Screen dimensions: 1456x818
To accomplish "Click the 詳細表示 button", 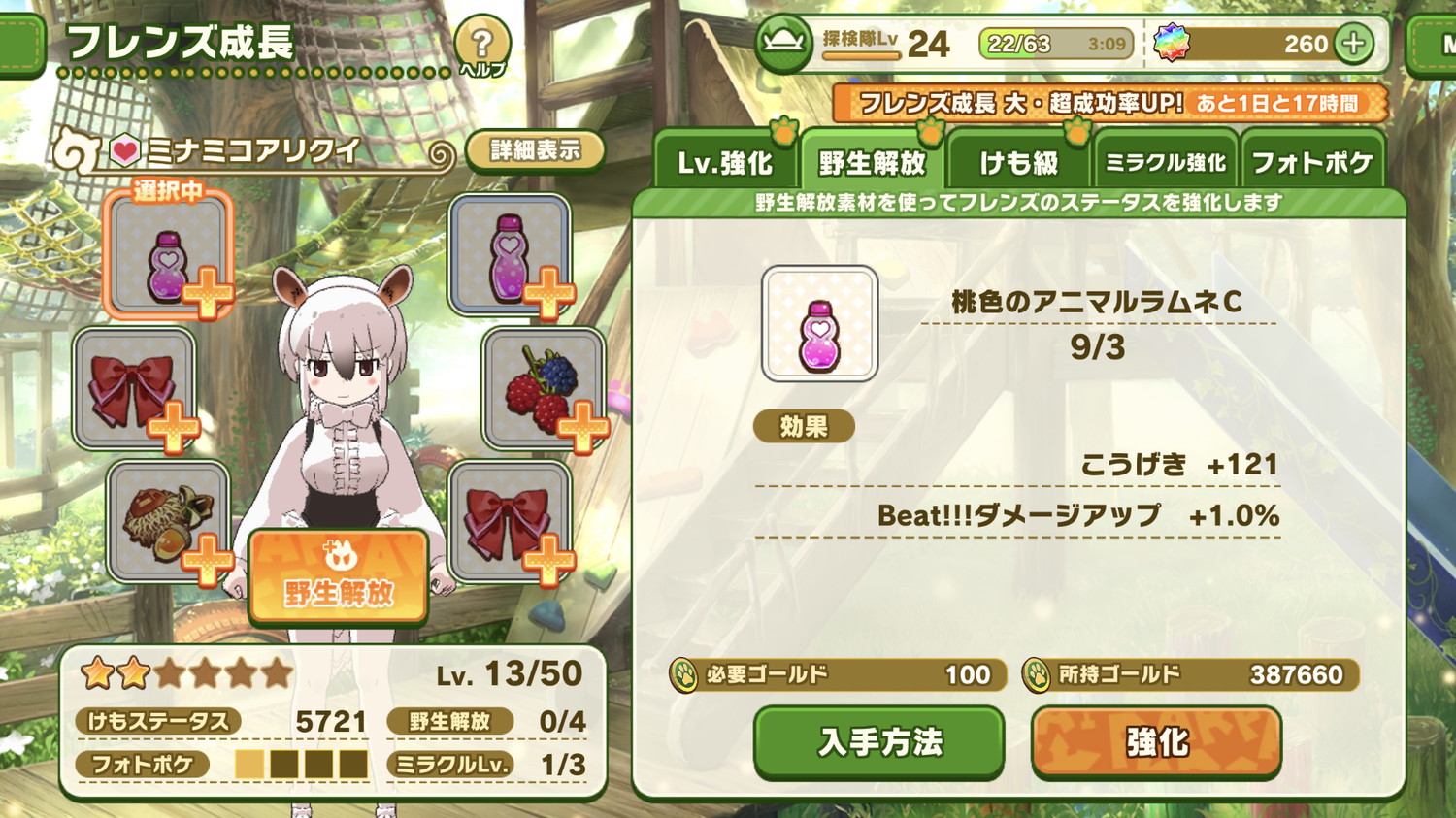I will tap(535, 150).
